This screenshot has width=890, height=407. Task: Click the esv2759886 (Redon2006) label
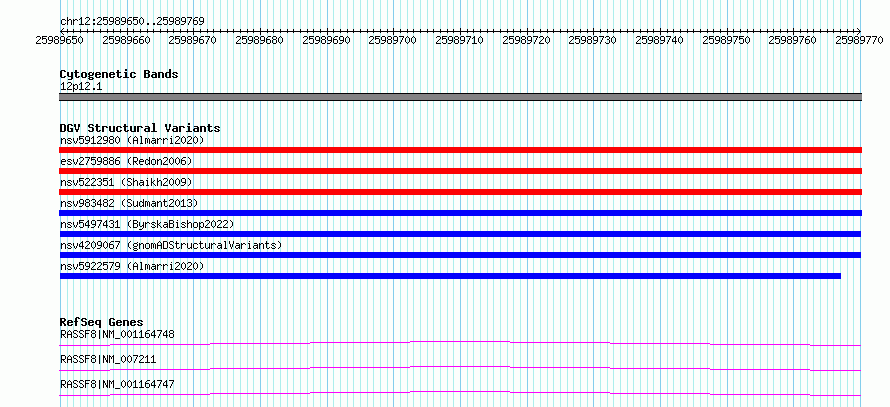[x=126, y=161]
